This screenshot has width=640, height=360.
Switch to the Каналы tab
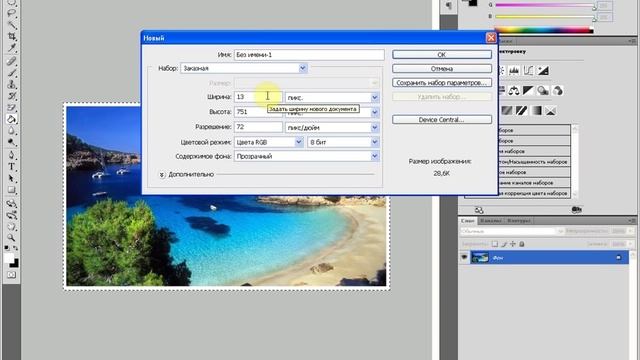click(x=491, y=220)
